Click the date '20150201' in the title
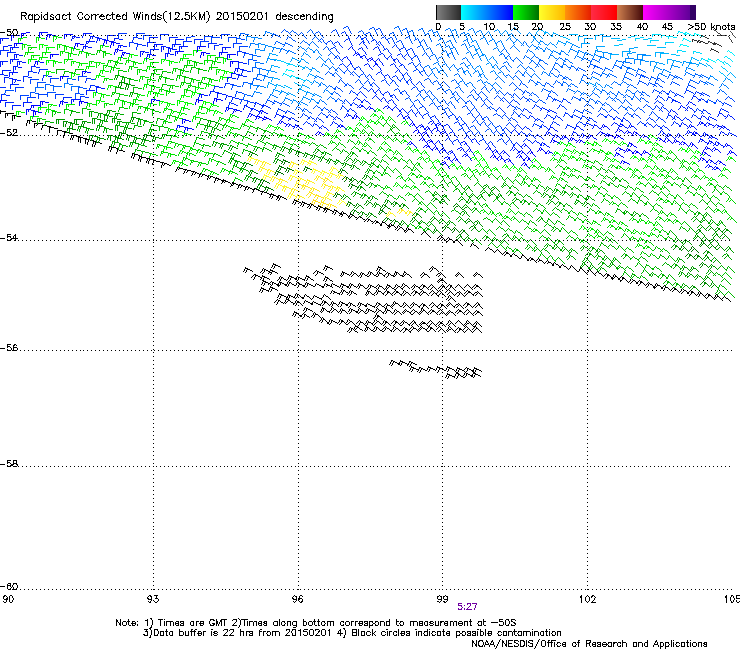Viewport: 740px width, 650px height. pyautogui.click(x=242, y=17)
